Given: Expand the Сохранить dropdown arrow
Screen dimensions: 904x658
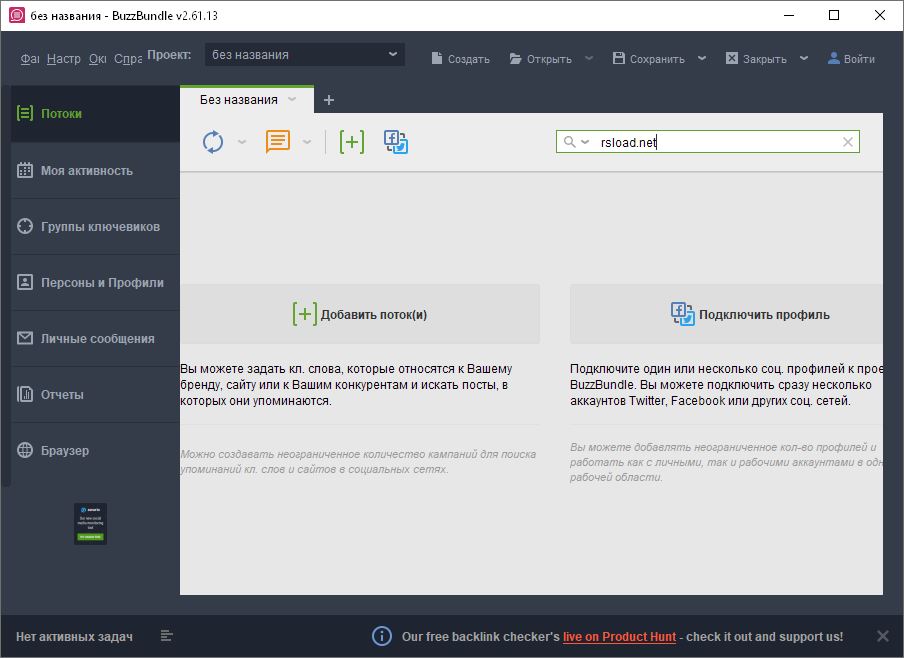Looking at the screenshot, I should 702,58.
